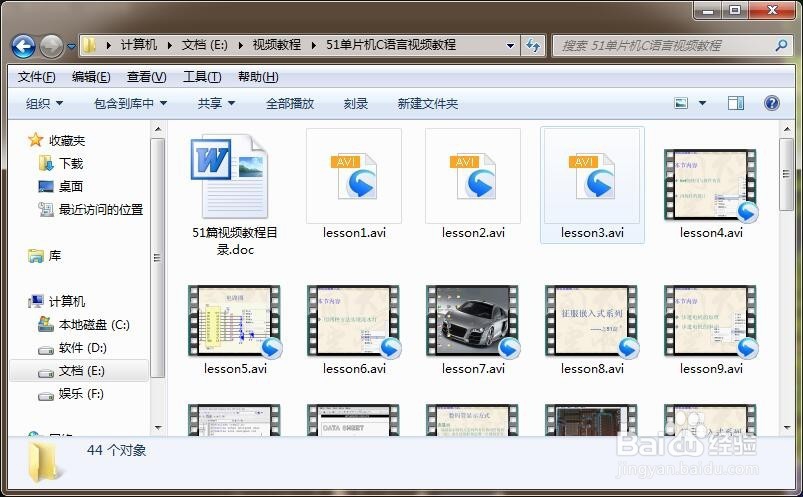803x497 pixels.
Task: Open the view options dropdown arrow
Action: [x=702, y=103]
